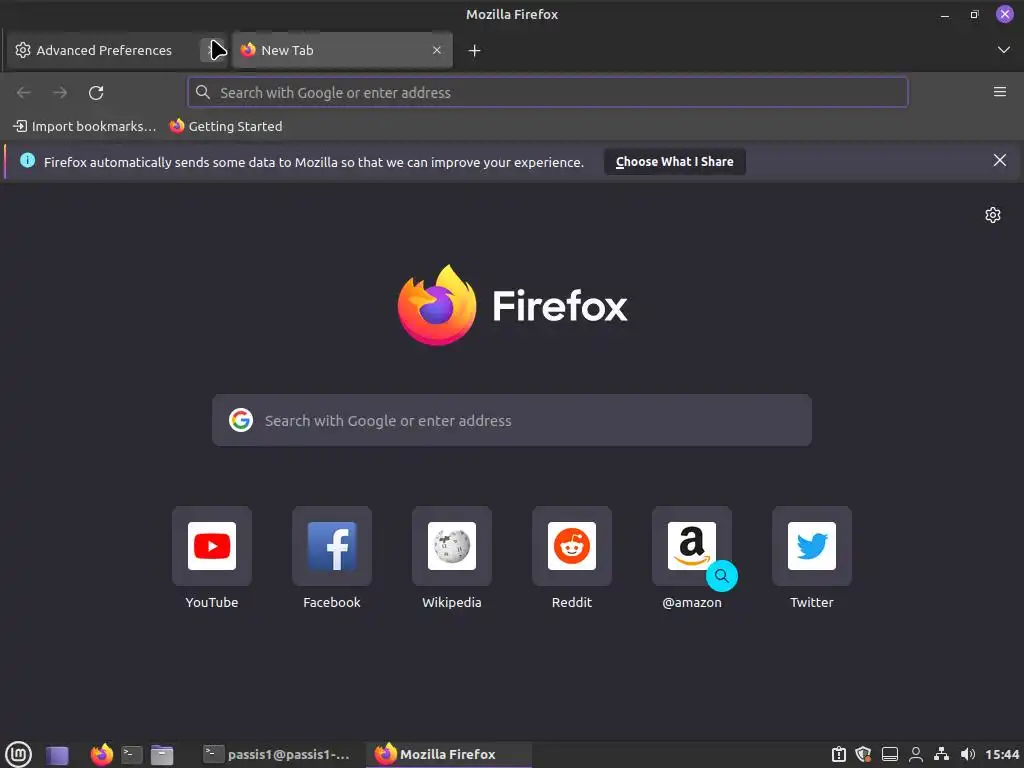The width and height of the screenshot is (1024, 768).
Task: Open new tab personalize gear
Action: click(993, 215)
